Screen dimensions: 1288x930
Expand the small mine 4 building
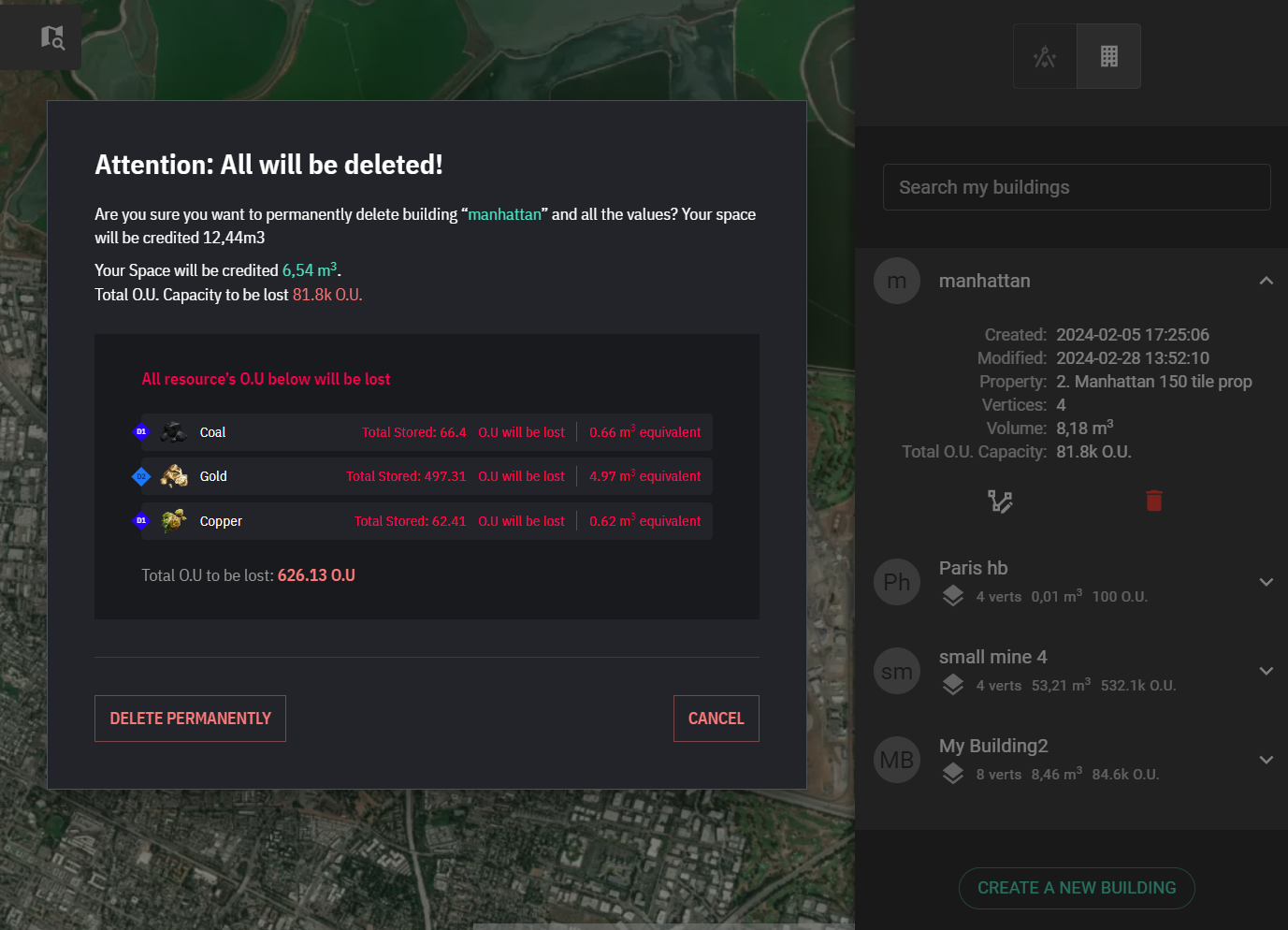(1266, 671)
